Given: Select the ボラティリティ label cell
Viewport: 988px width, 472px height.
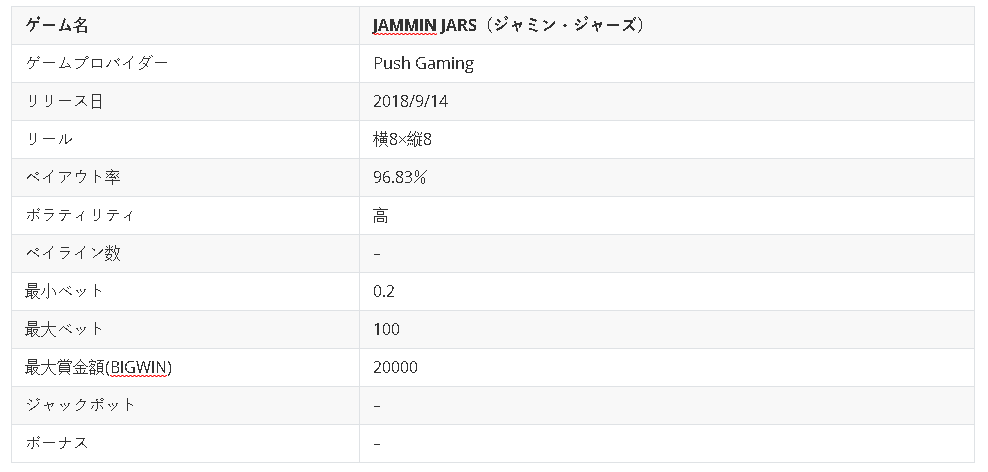Looking at the screenshot, I should point(185,216).
